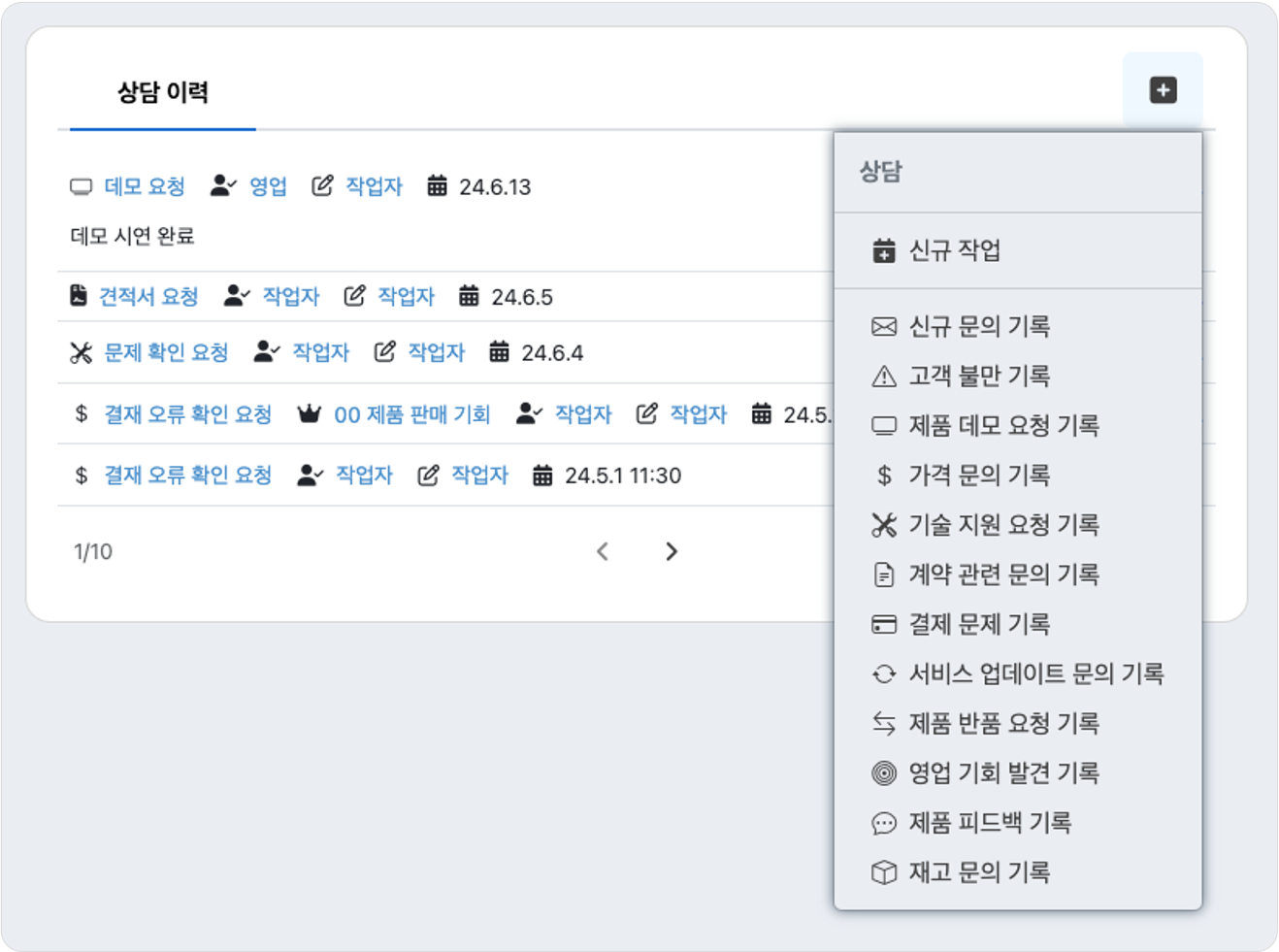Screen dimensions: 1279x952
Task: Click the plus icon to add consultation
Action: pyautogui.click(x=1163, y=90)
